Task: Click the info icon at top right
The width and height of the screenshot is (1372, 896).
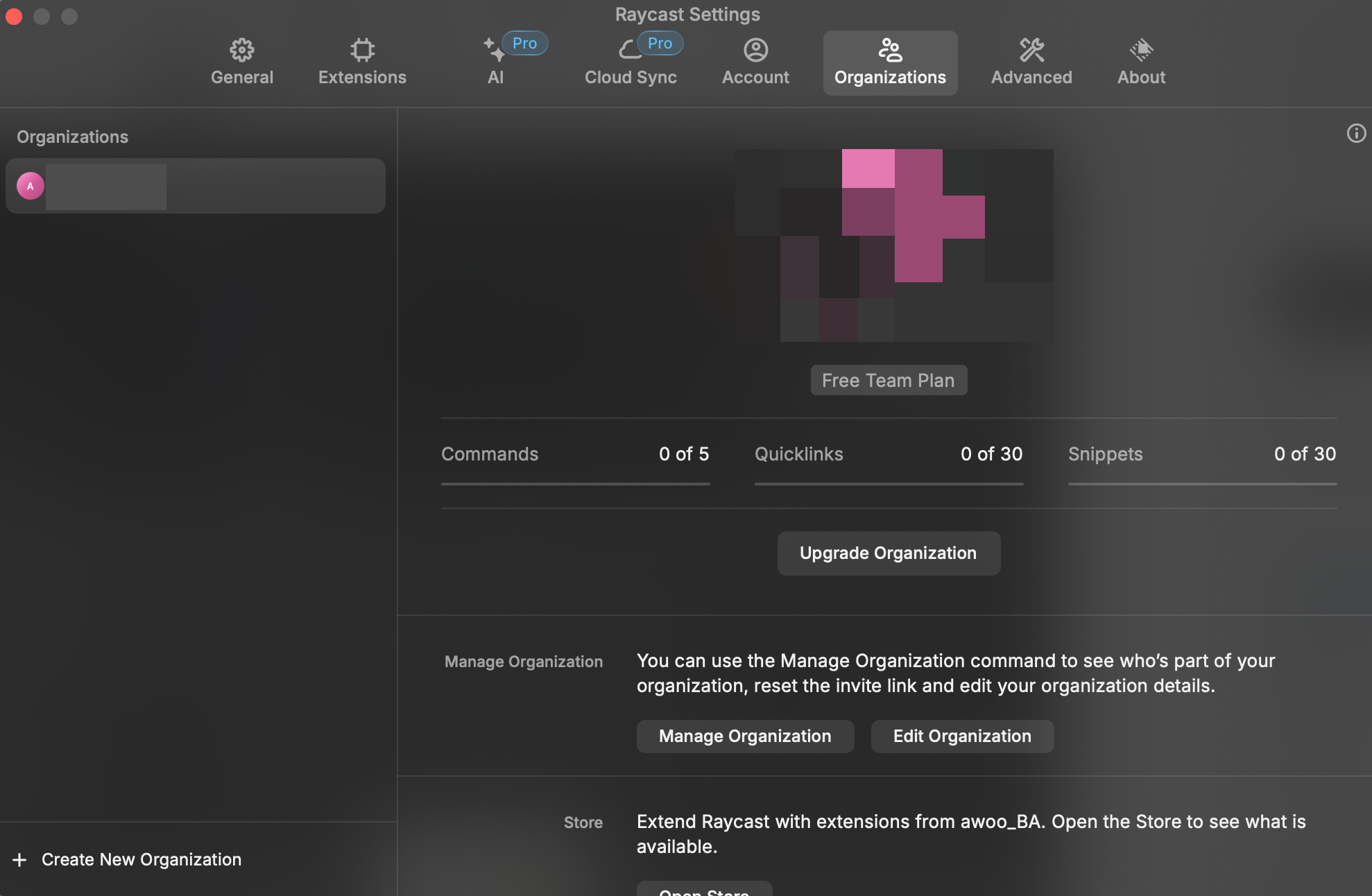Action: pos(1356,133)
